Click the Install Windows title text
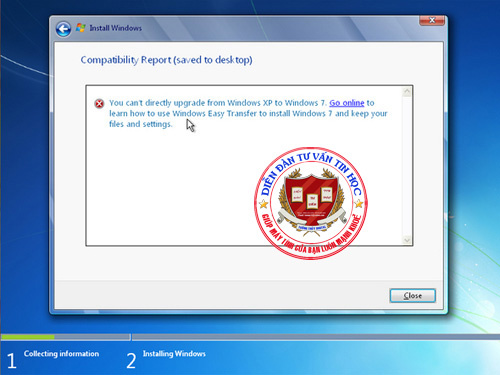This screenshot has height=375, width=500. pyautogui.click(x=115, y=28)
